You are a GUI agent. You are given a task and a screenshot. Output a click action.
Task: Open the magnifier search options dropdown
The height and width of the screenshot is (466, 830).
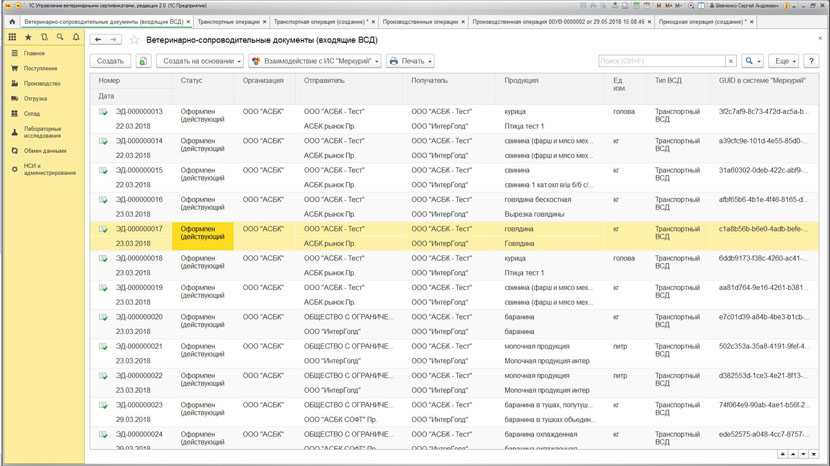coord(752,61)
